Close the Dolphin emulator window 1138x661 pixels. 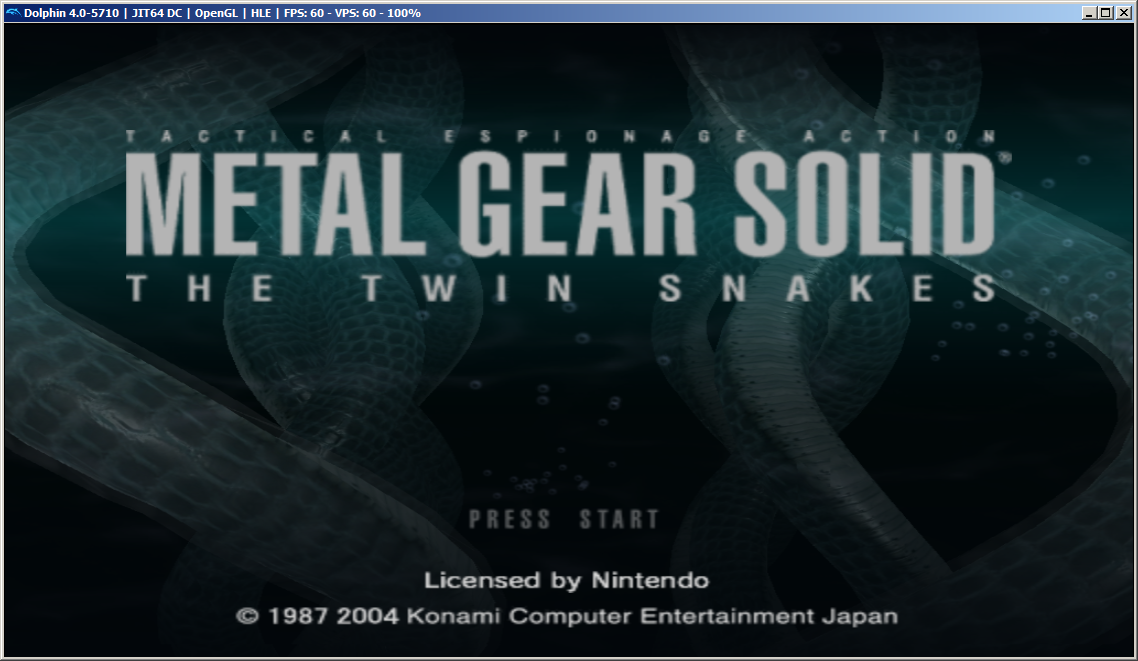coord(1122,13)
